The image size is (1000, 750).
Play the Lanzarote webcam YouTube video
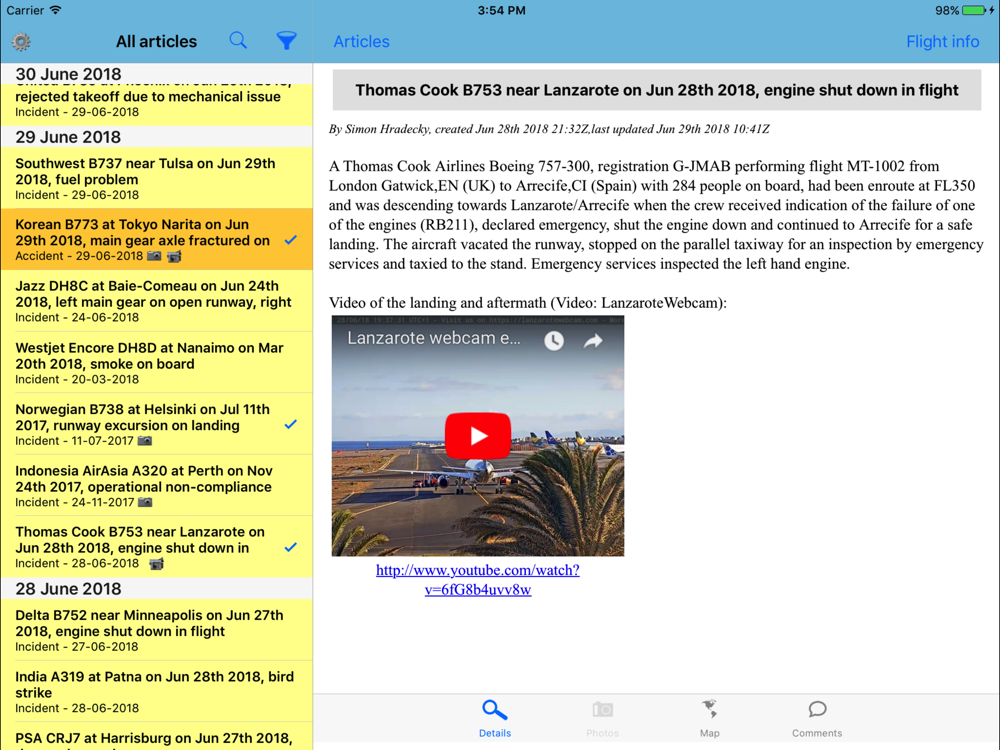[x=478, y=436]
